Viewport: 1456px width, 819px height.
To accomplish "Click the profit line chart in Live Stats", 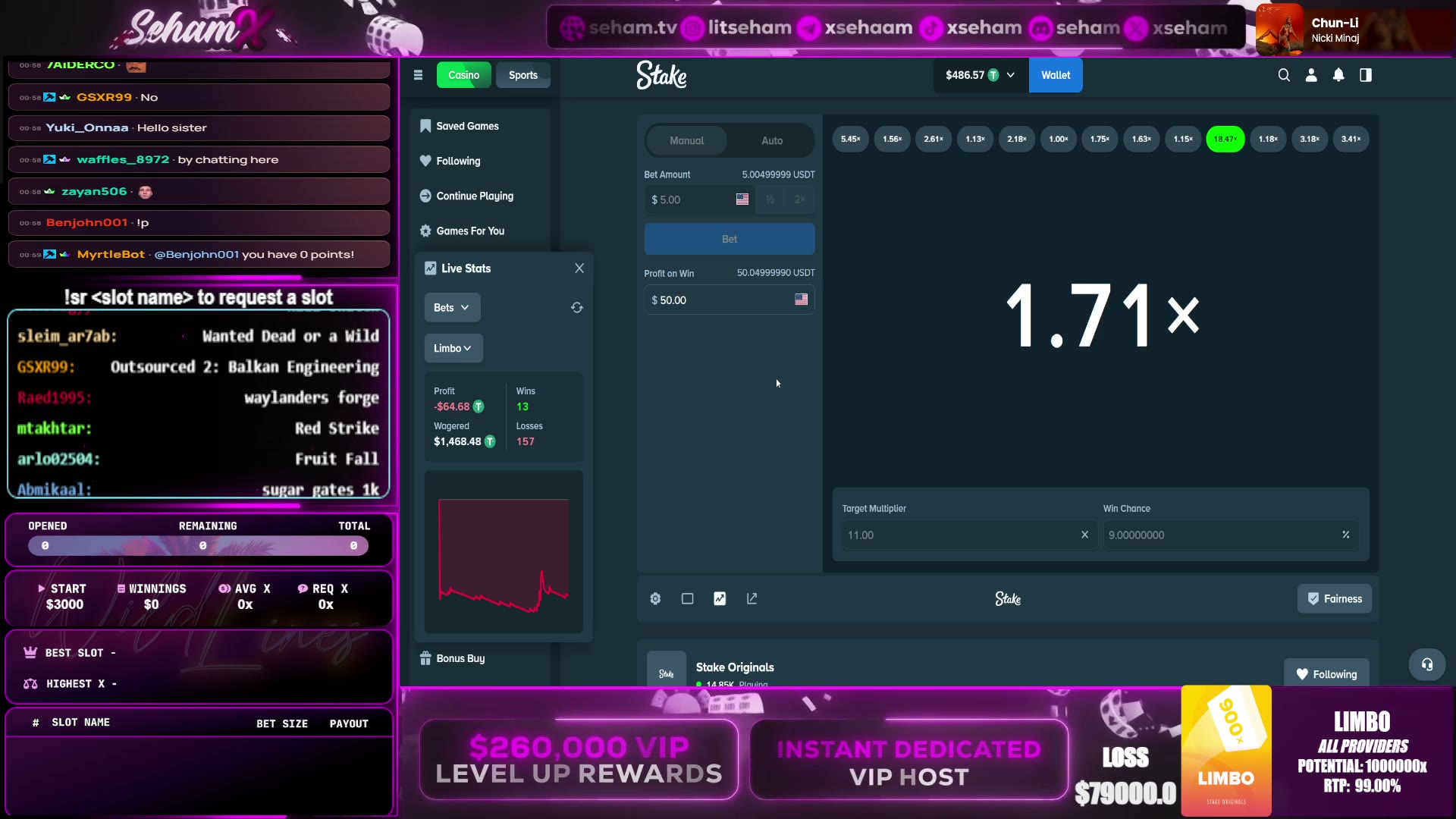I will coord(504,552).
